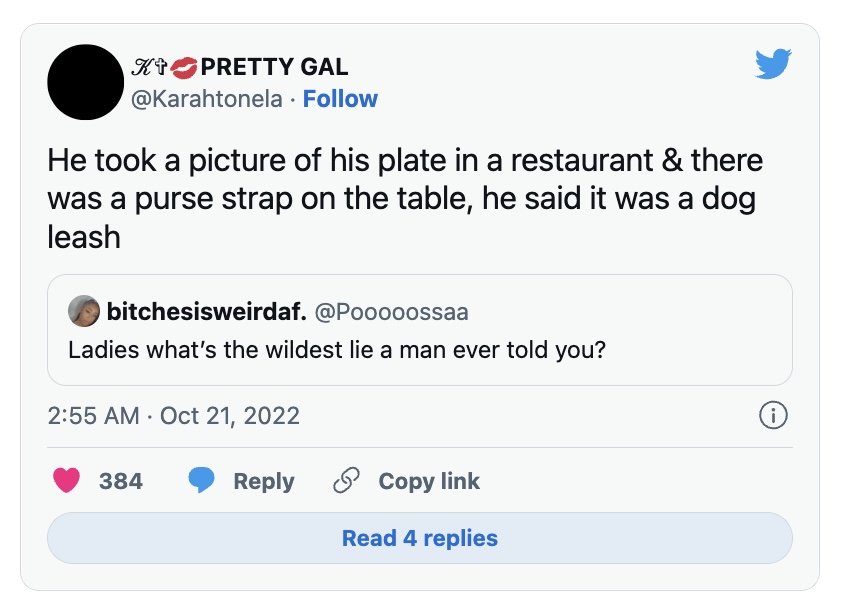The image size is (852, 608).
Task: Click the Reply text label
Action: coord(263,481)
